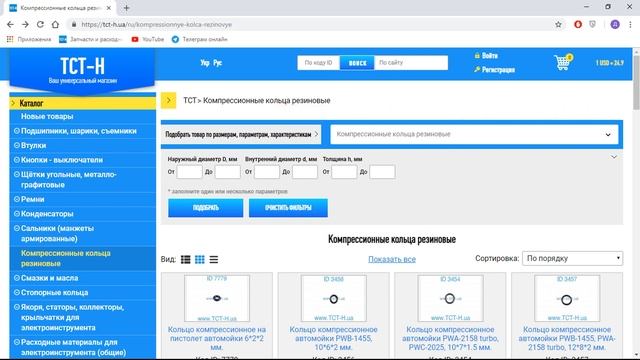Focus Внутренний диаметр 'От' field
Image resolution: width=640 pixels, height=360 pixels.
tap(267, 172)
